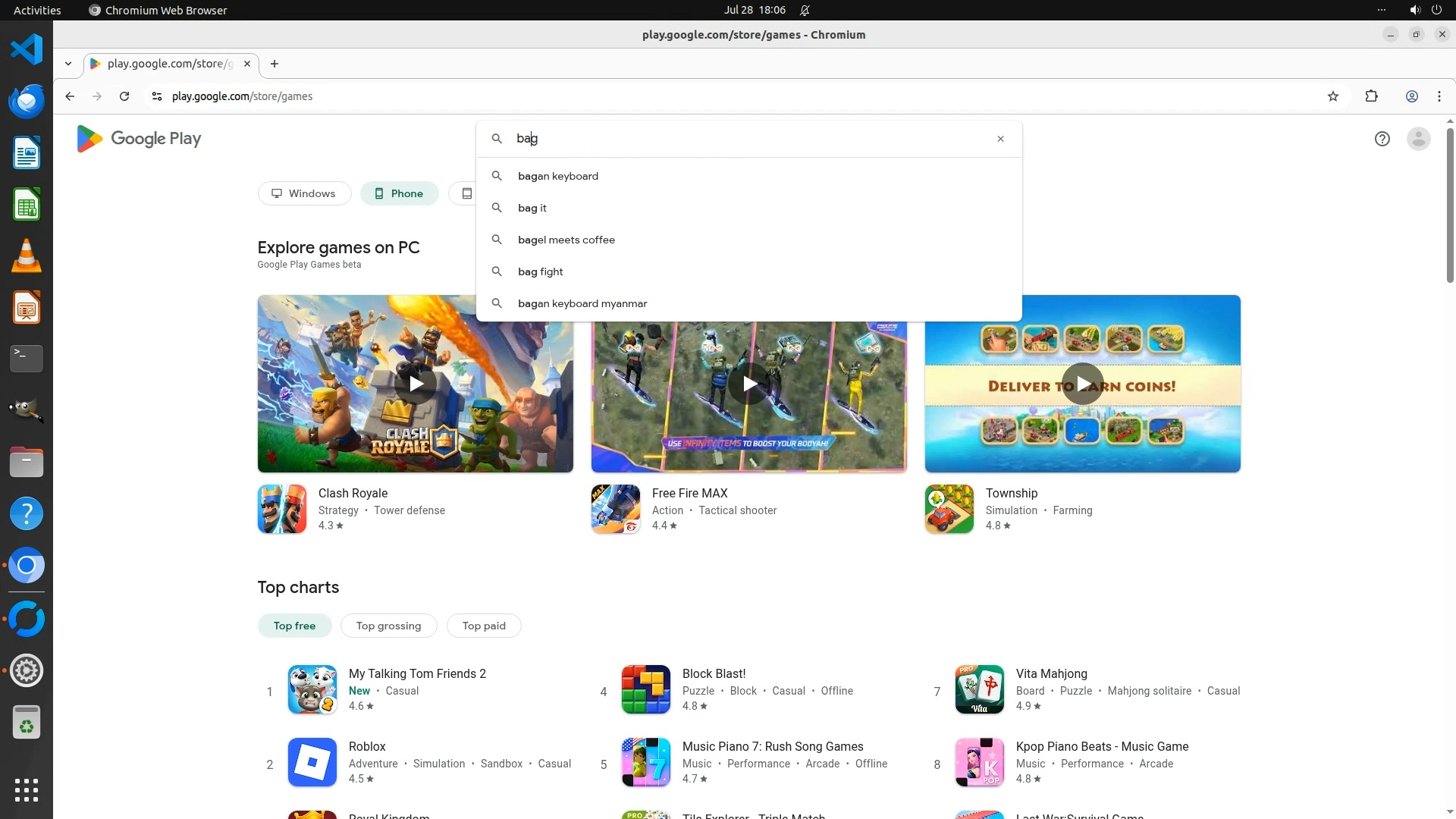Open Chromium three-dot menu
The image size is (1456, 819).
pos(1439,96)
